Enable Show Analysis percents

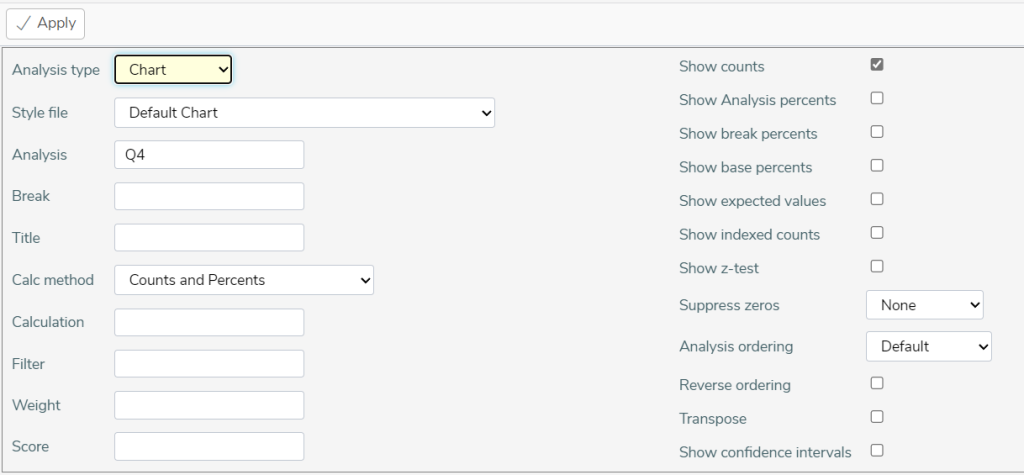[877, 98]
